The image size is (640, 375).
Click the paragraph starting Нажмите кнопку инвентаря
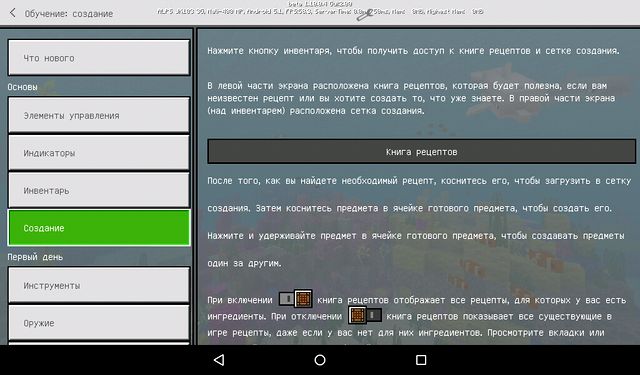(413, 51)
